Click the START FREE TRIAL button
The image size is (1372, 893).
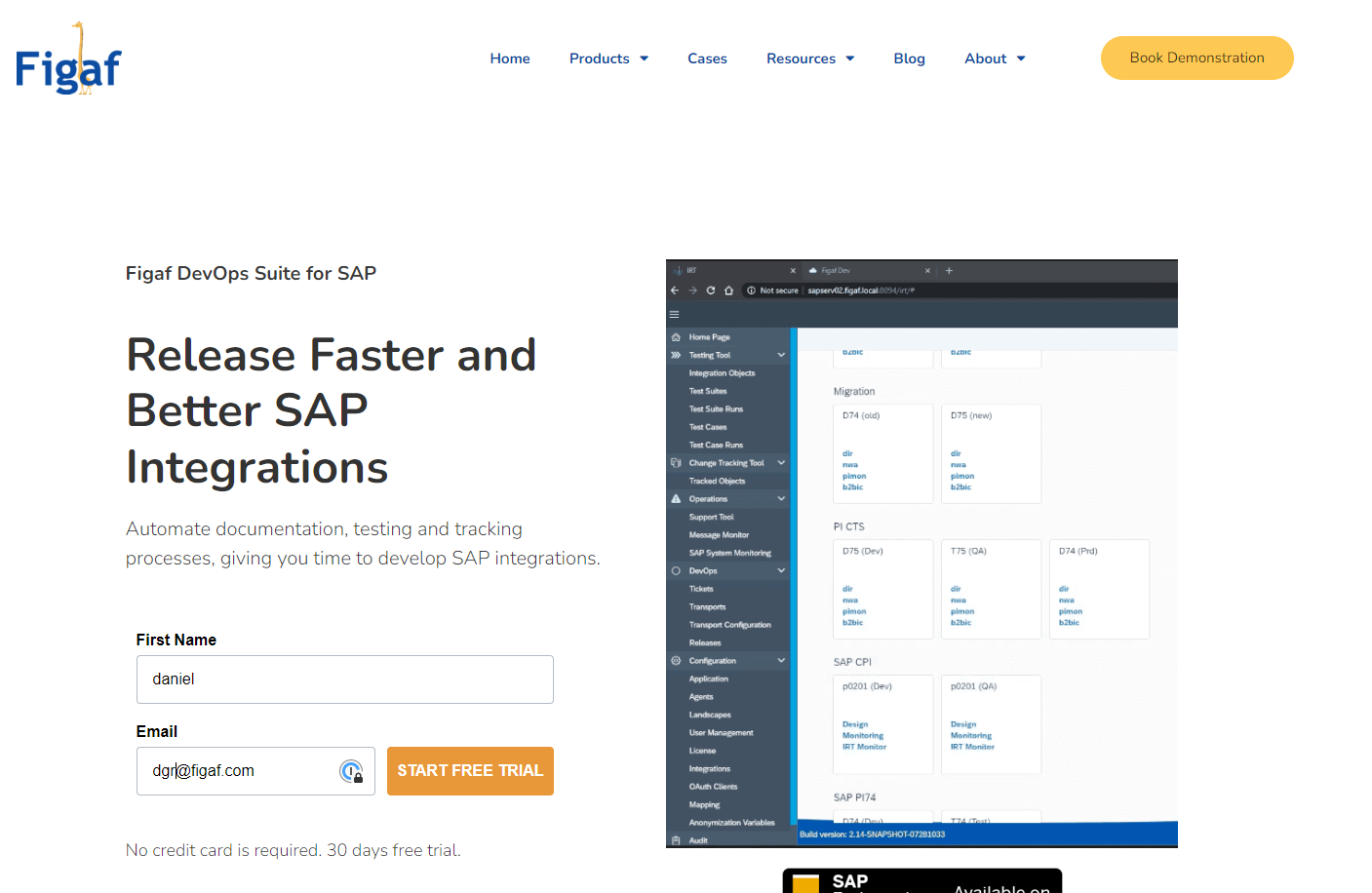tap(470, 771)
